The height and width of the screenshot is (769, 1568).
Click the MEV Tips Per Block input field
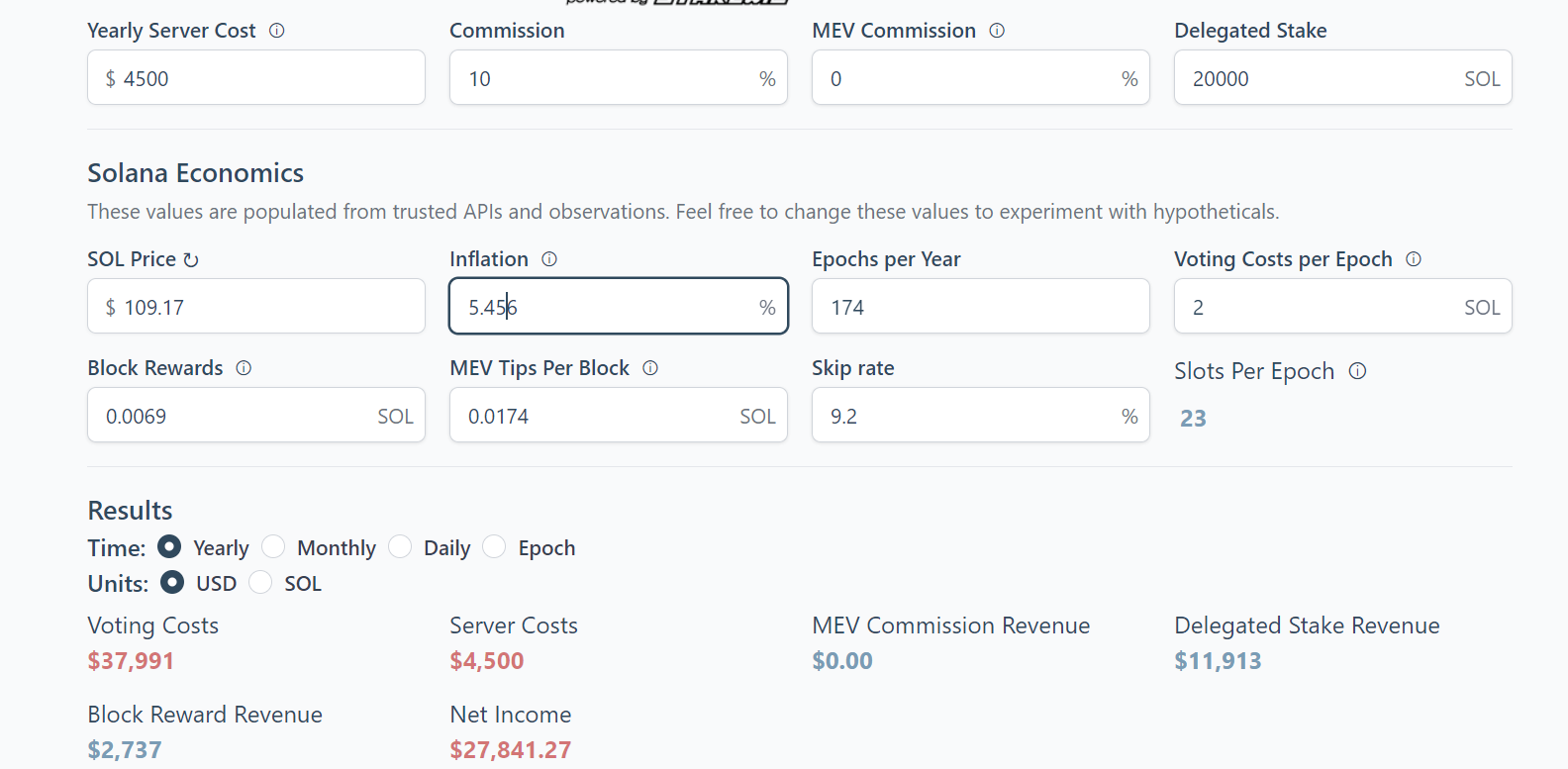pos(619,415)
